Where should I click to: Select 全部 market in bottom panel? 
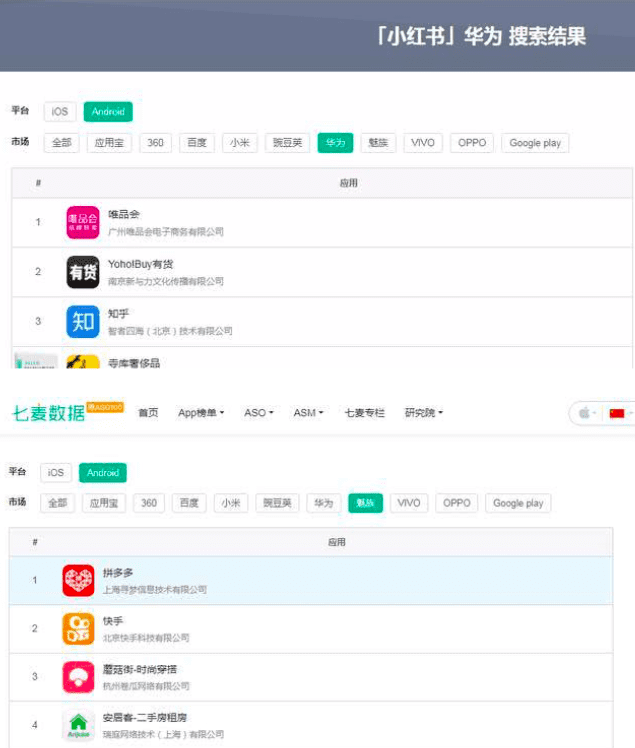(58, 503)
